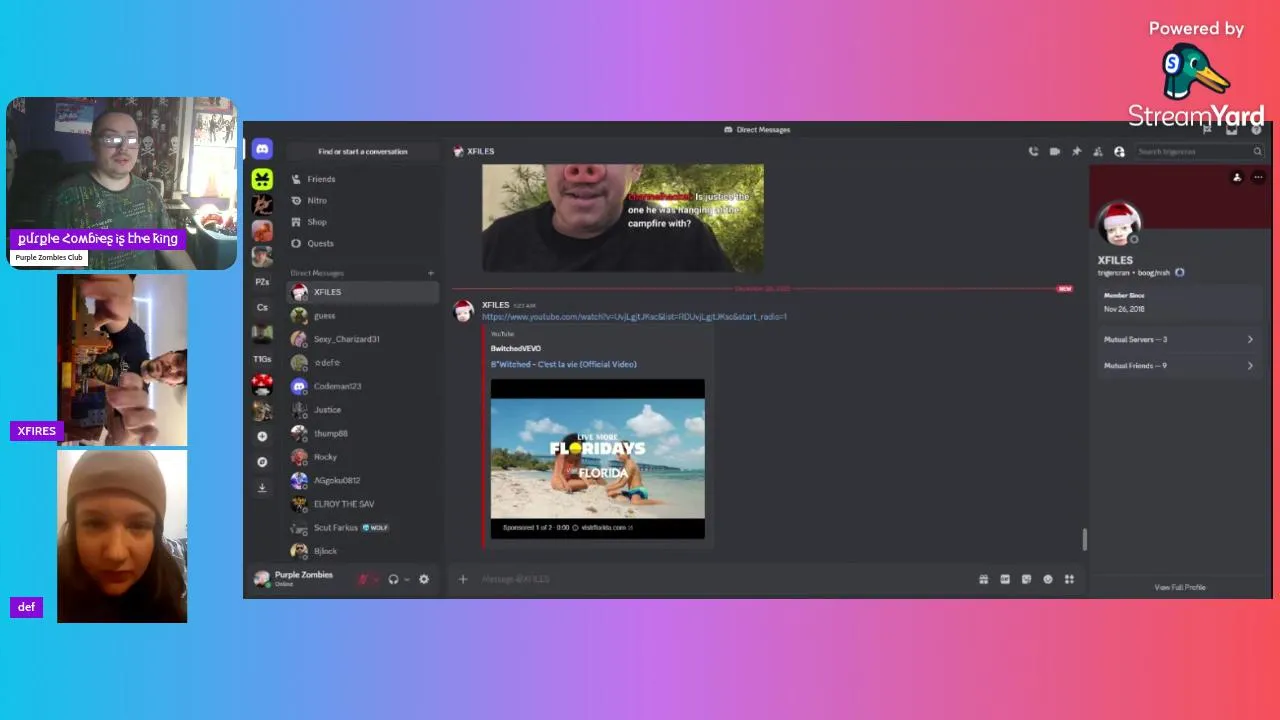Open the GIF picker icon
1280x720 pixels.
pyautogui.click(x=1005, y=579)
